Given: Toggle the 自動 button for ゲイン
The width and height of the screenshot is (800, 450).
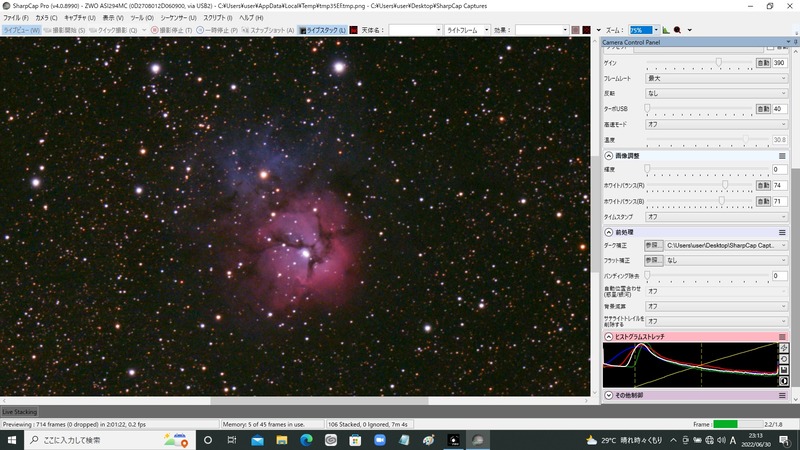Looking at the screenshot, I should point(763,63).
